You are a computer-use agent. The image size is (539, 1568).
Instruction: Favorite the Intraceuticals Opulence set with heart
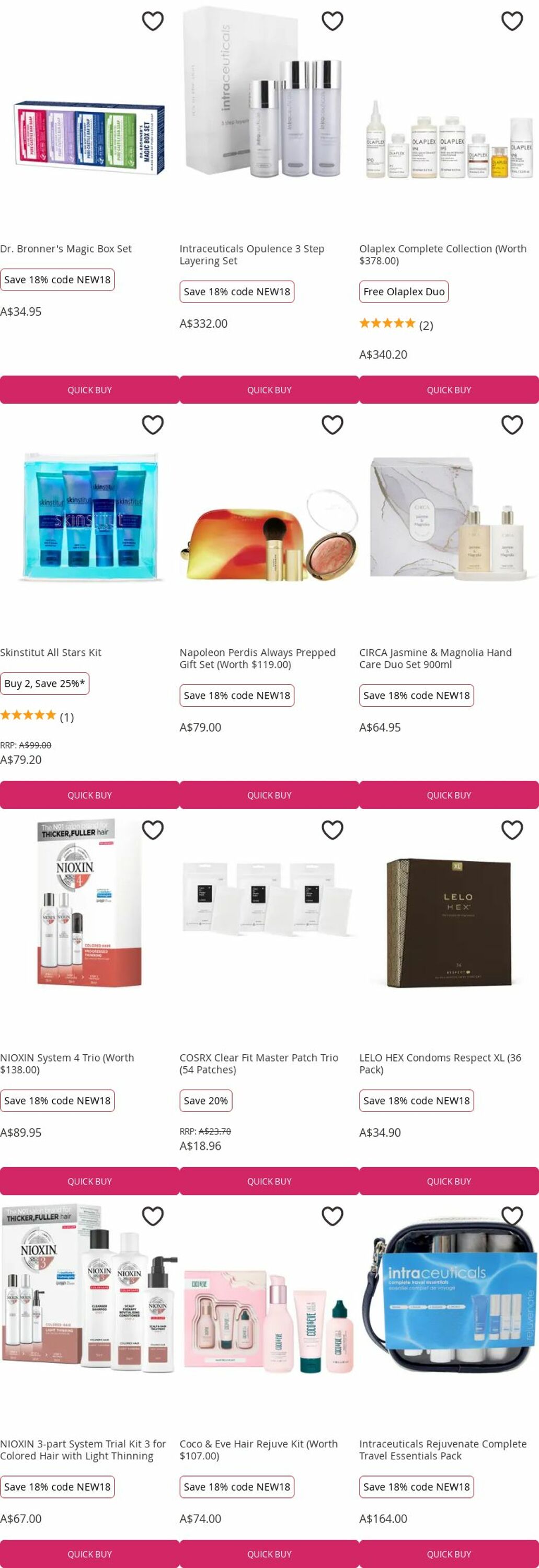coord(332,21)
